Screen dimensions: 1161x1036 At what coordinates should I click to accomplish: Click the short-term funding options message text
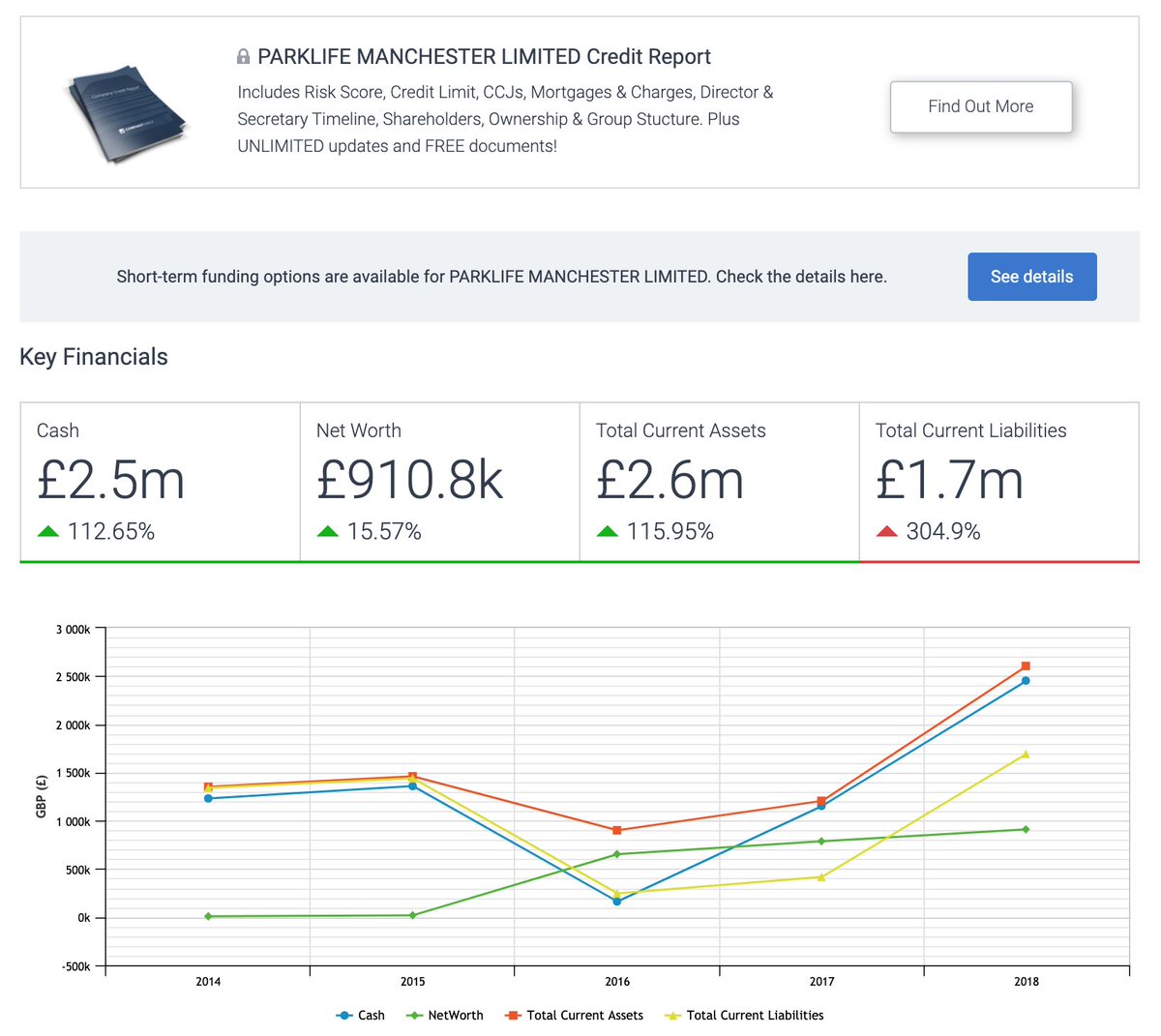(x=502, y=277)
